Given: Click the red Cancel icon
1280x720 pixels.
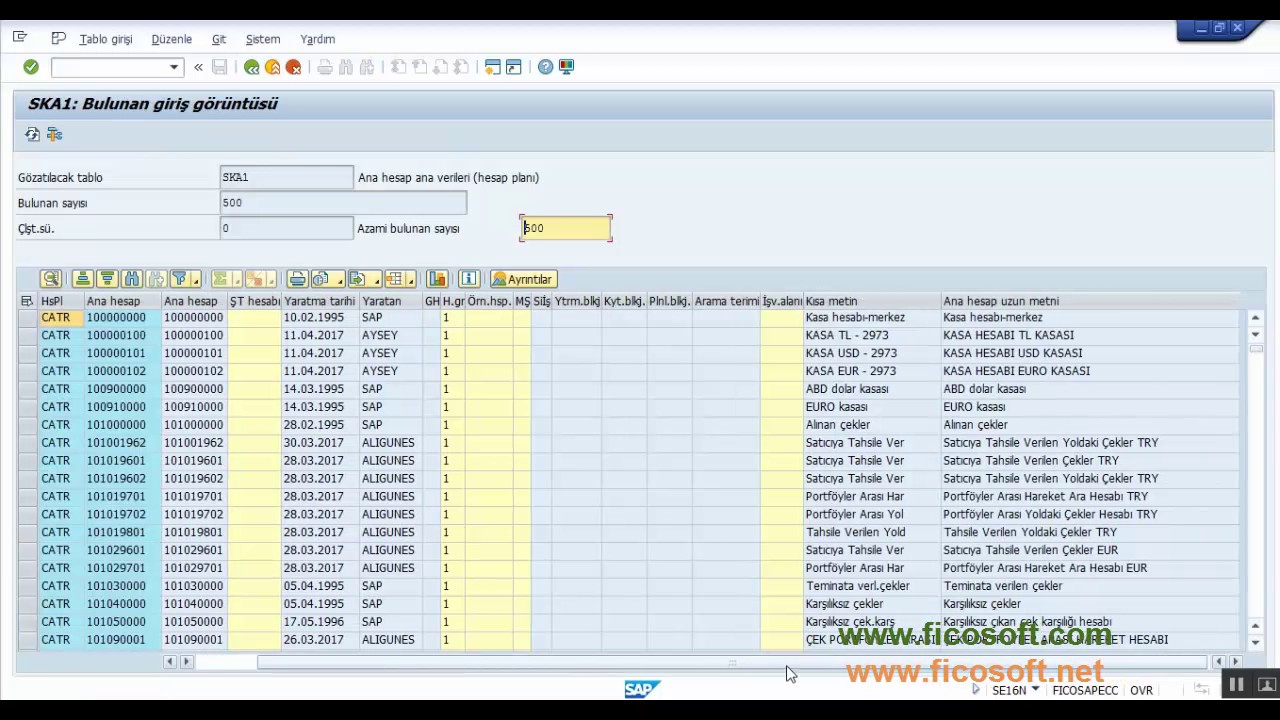Looking at the screenshot, I should [x=293, y=67].
